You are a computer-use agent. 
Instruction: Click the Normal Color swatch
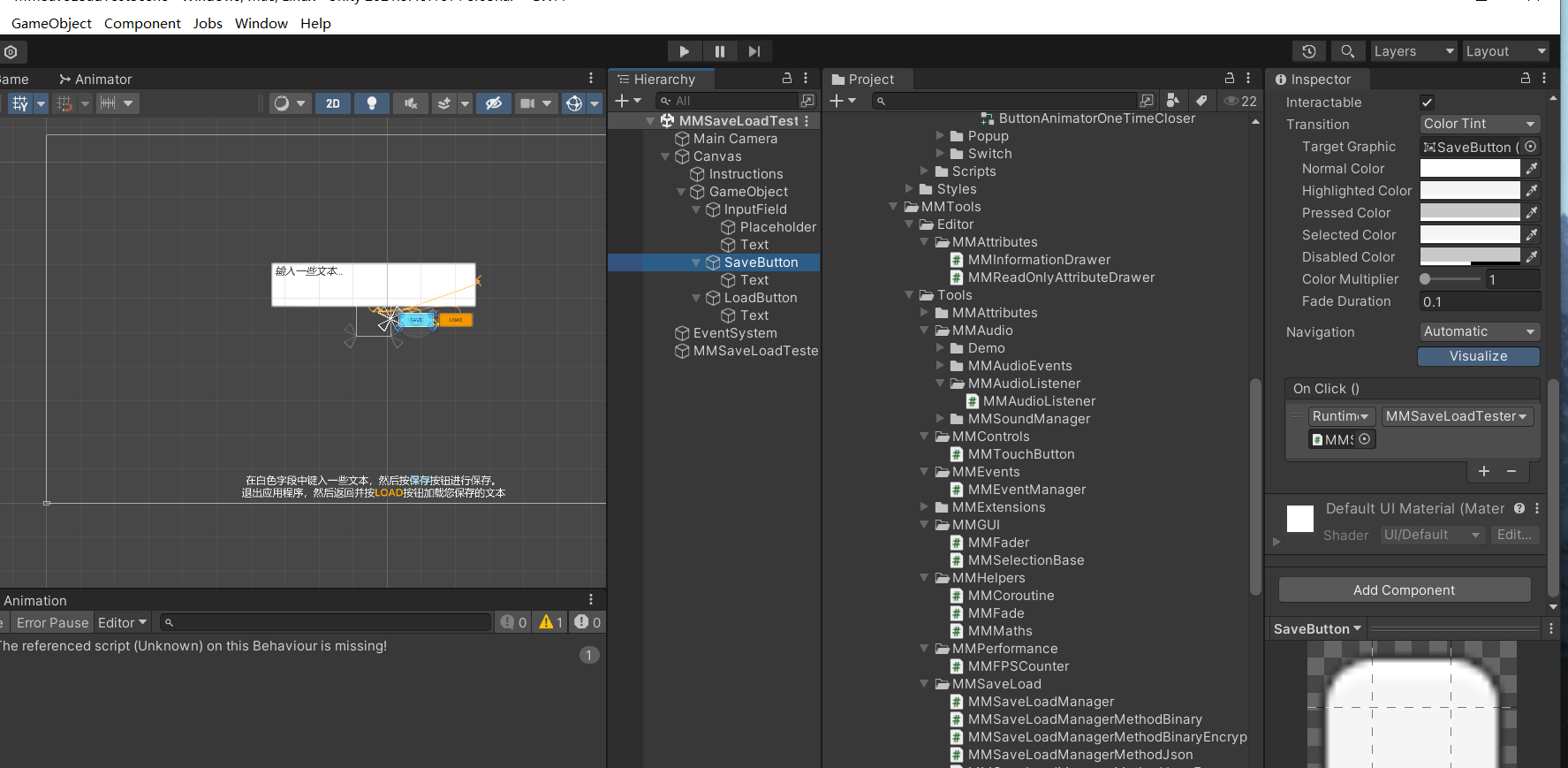(x=1470, y=169)
